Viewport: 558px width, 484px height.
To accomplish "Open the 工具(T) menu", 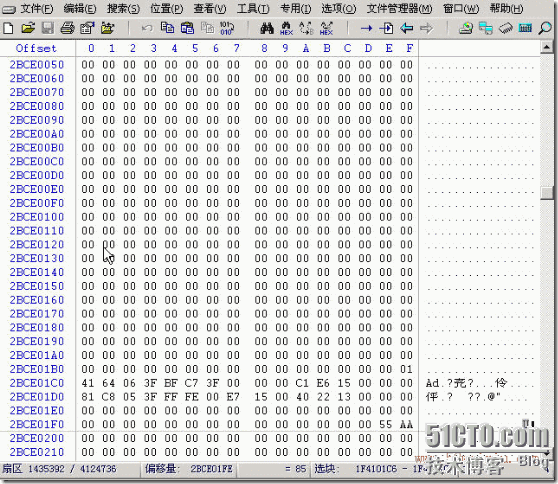I will [253, 9].
